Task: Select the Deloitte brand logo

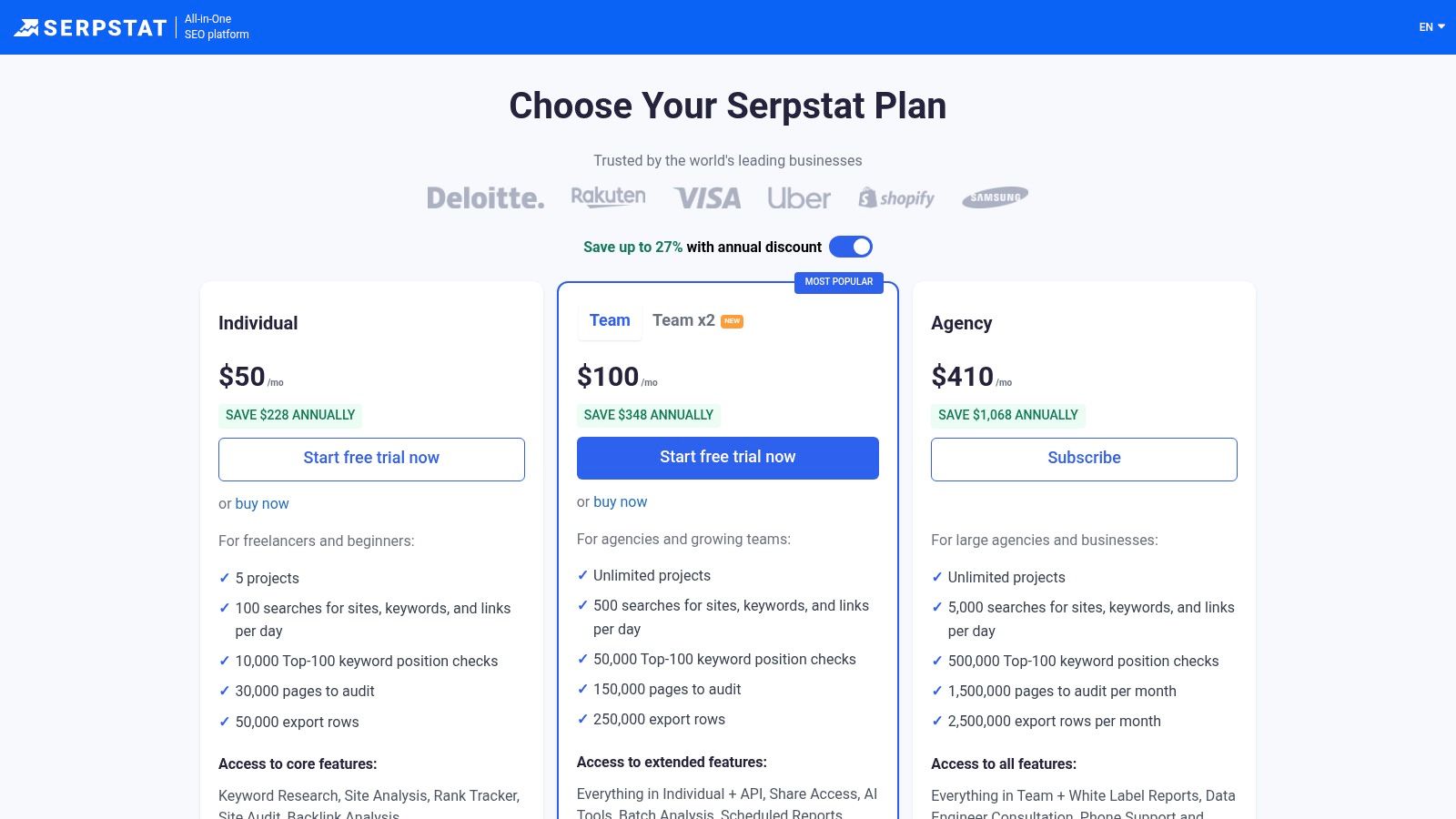Action: click(485, 197)
